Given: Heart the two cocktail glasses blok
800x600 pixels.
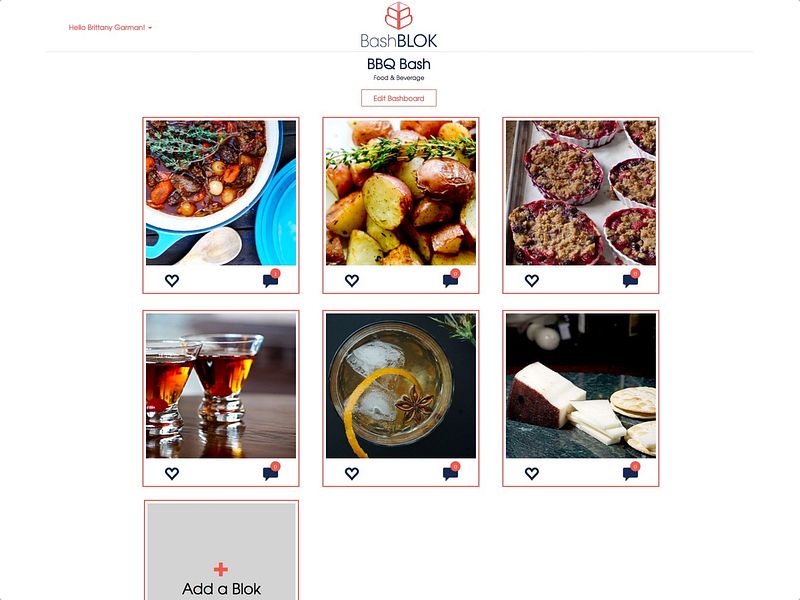Looking at the screenshot, I should click(172, 473).
